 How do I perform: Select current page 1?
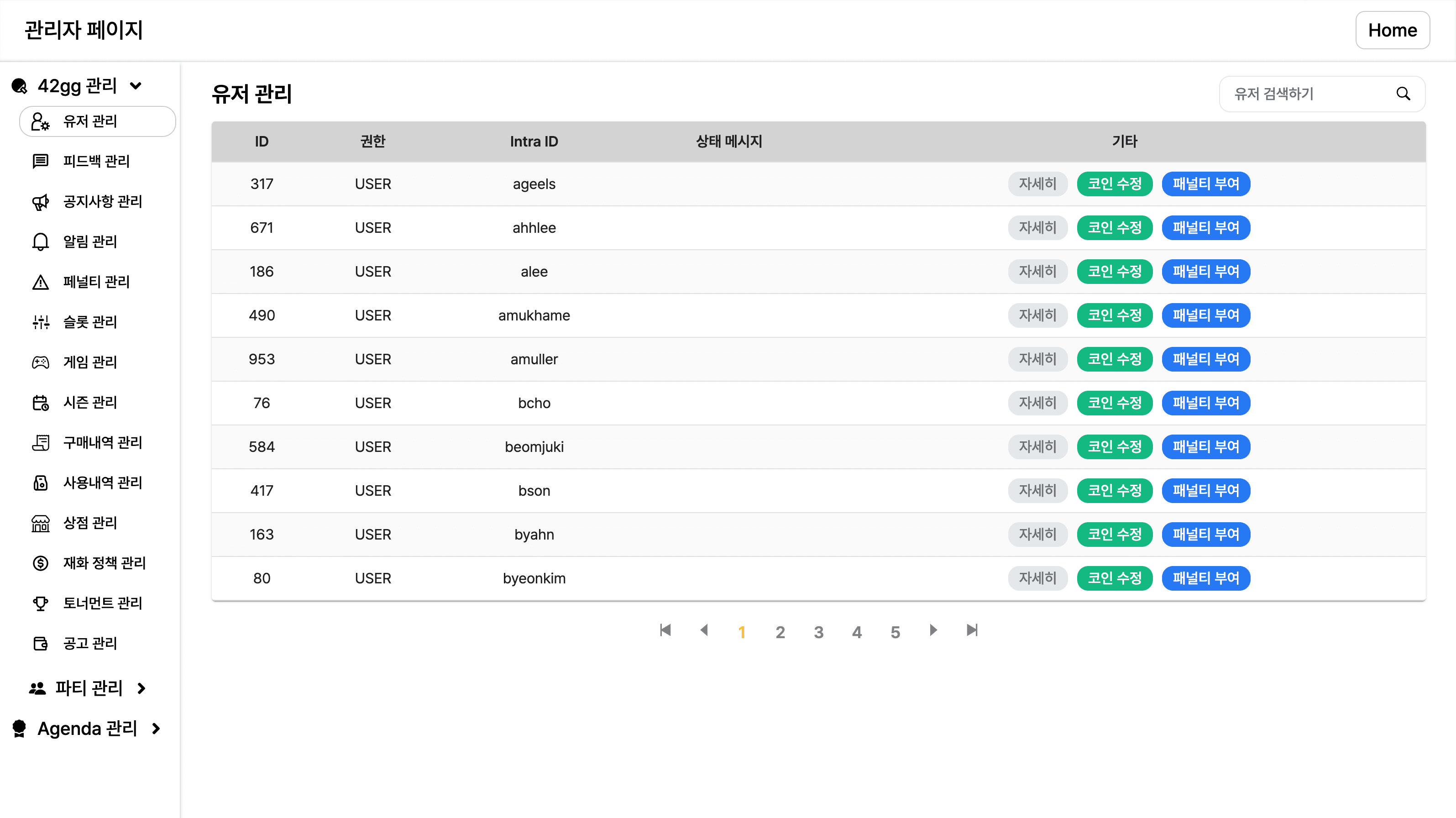point(742,632)
